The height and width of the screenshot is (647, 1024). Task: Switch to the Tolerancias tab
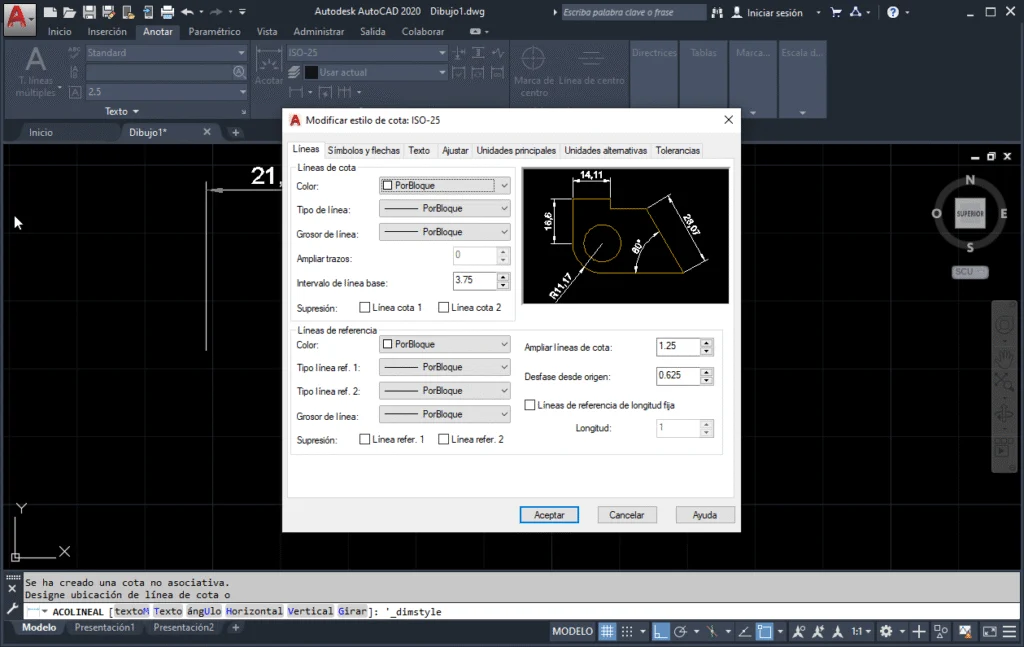(x=677, y=149)
